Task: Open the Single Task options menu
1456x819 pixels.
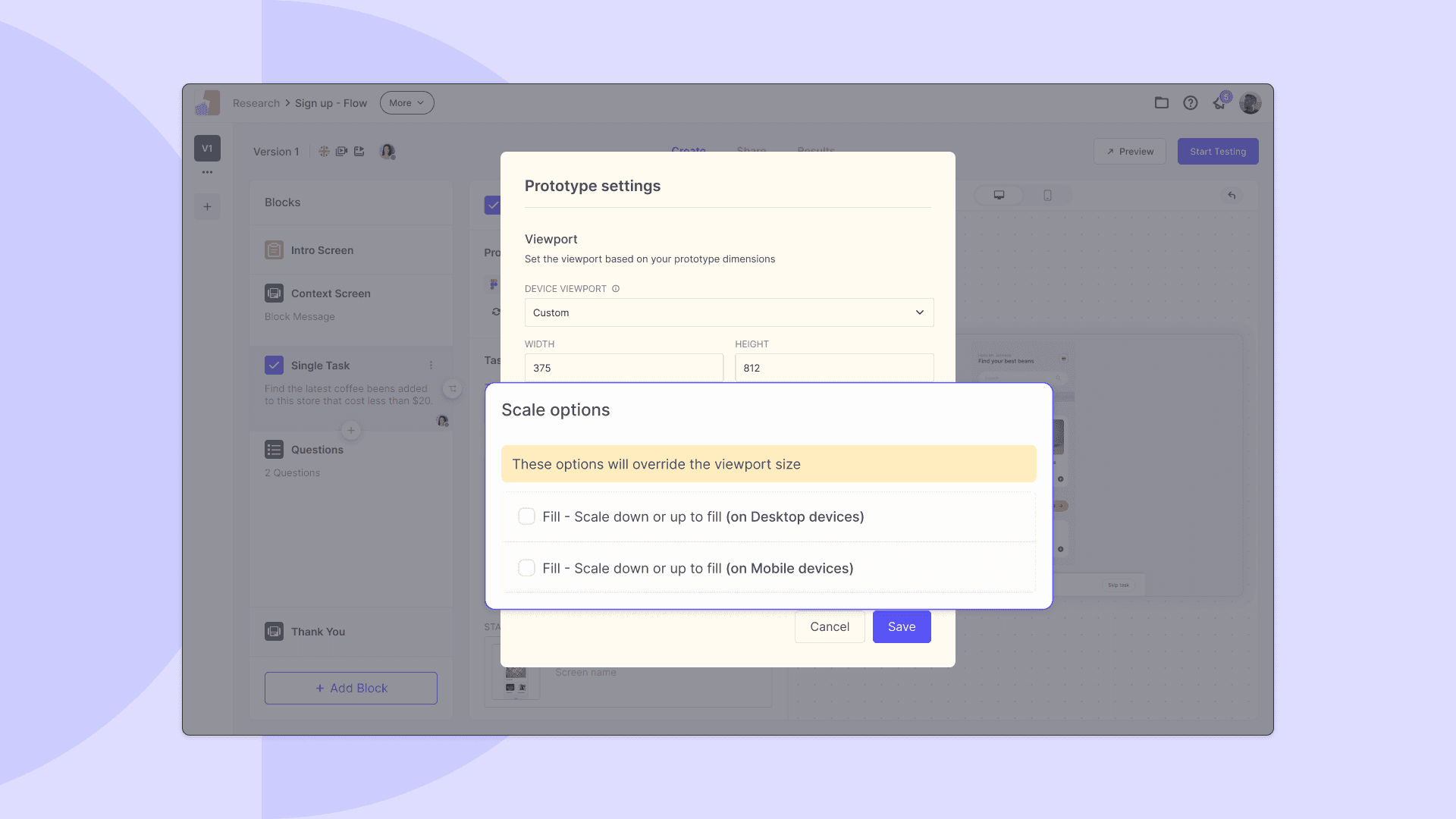Action: coord(431,365)
